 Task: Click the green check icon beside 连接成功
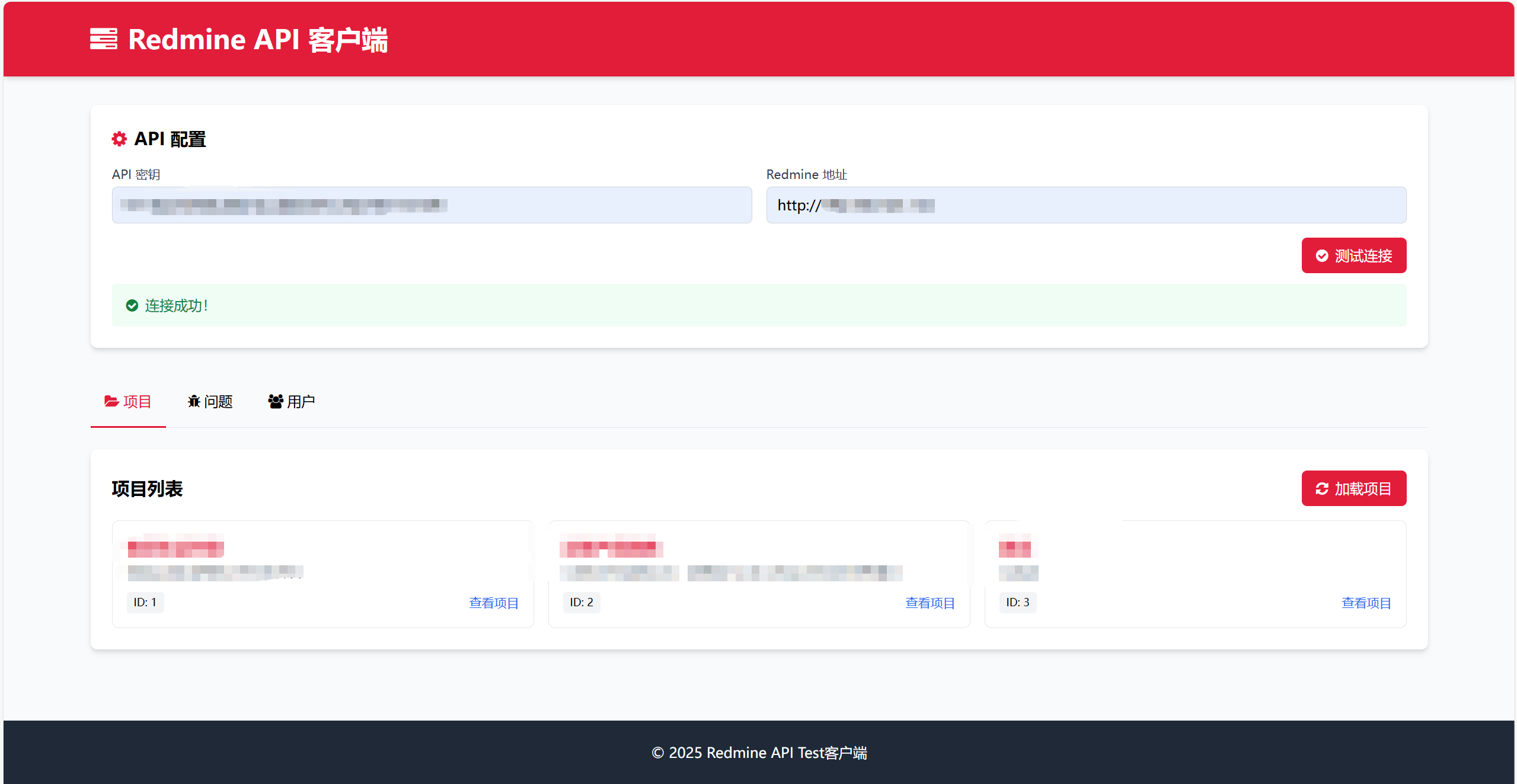131,305
